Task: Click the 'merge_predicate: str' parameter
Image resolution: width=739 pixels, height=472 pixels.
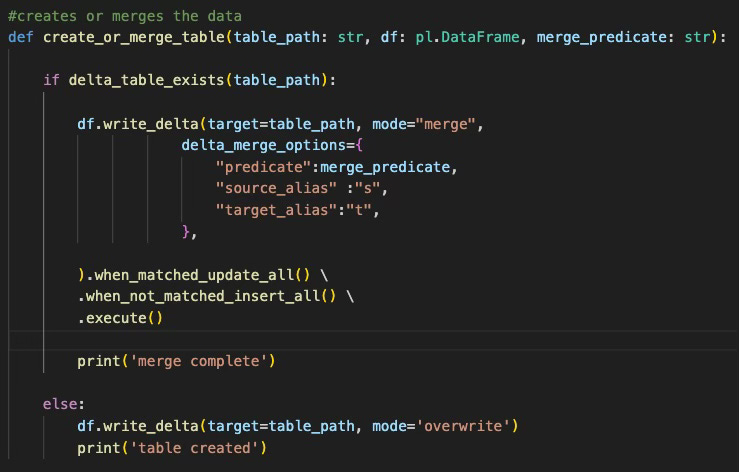Action: pyautogui.click(x=623, y=37)
